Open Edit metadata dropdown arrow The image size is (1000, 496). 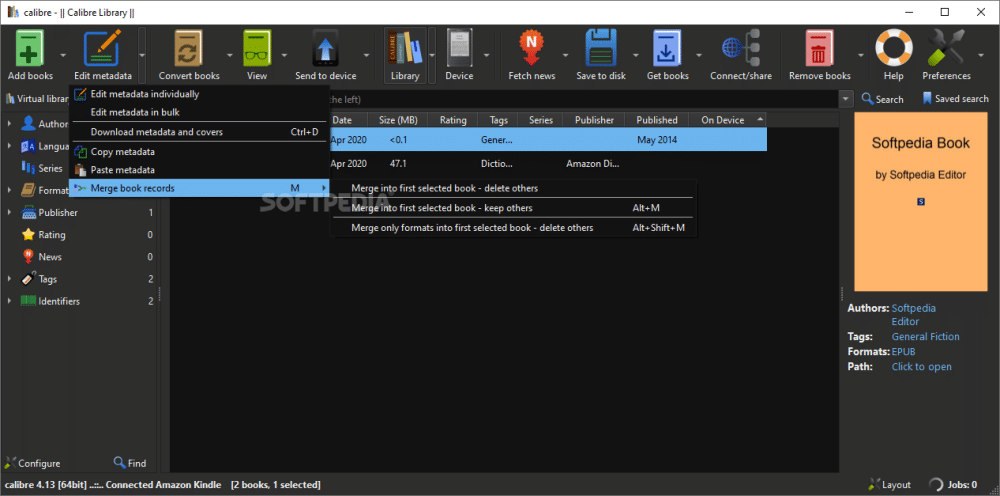142,55
